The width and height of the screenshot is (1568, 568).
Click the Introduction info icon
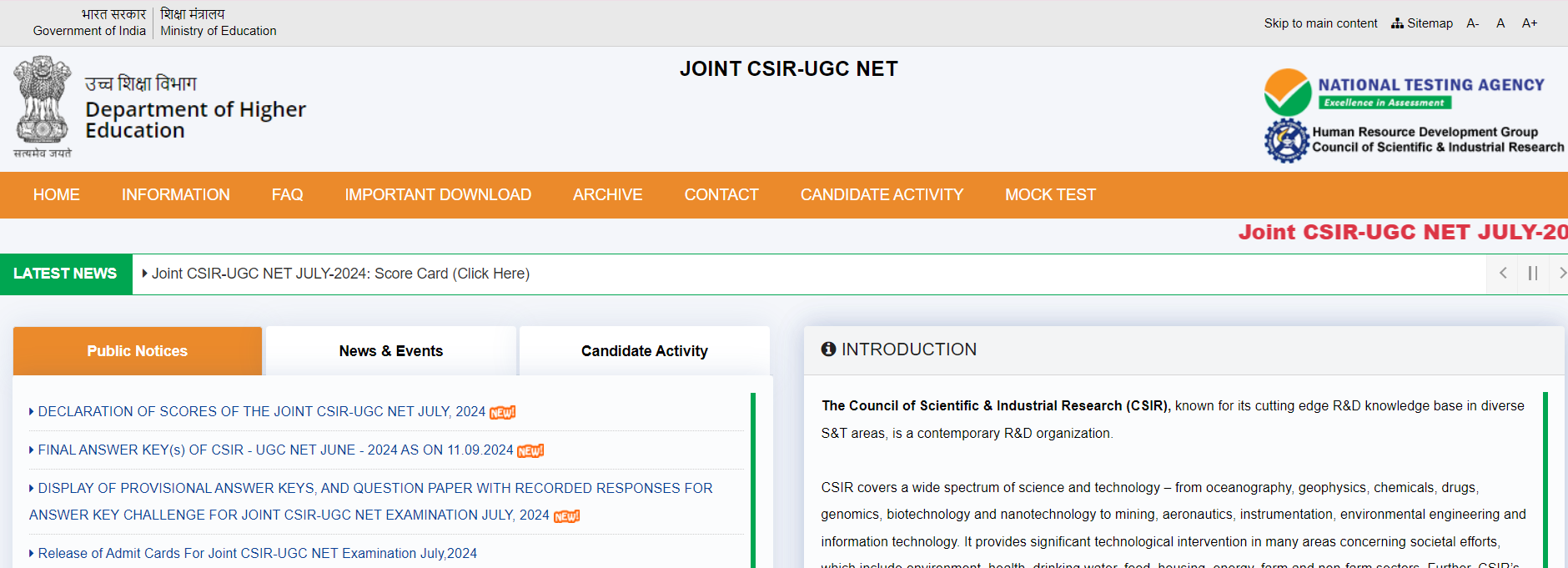tap(828, 349)
